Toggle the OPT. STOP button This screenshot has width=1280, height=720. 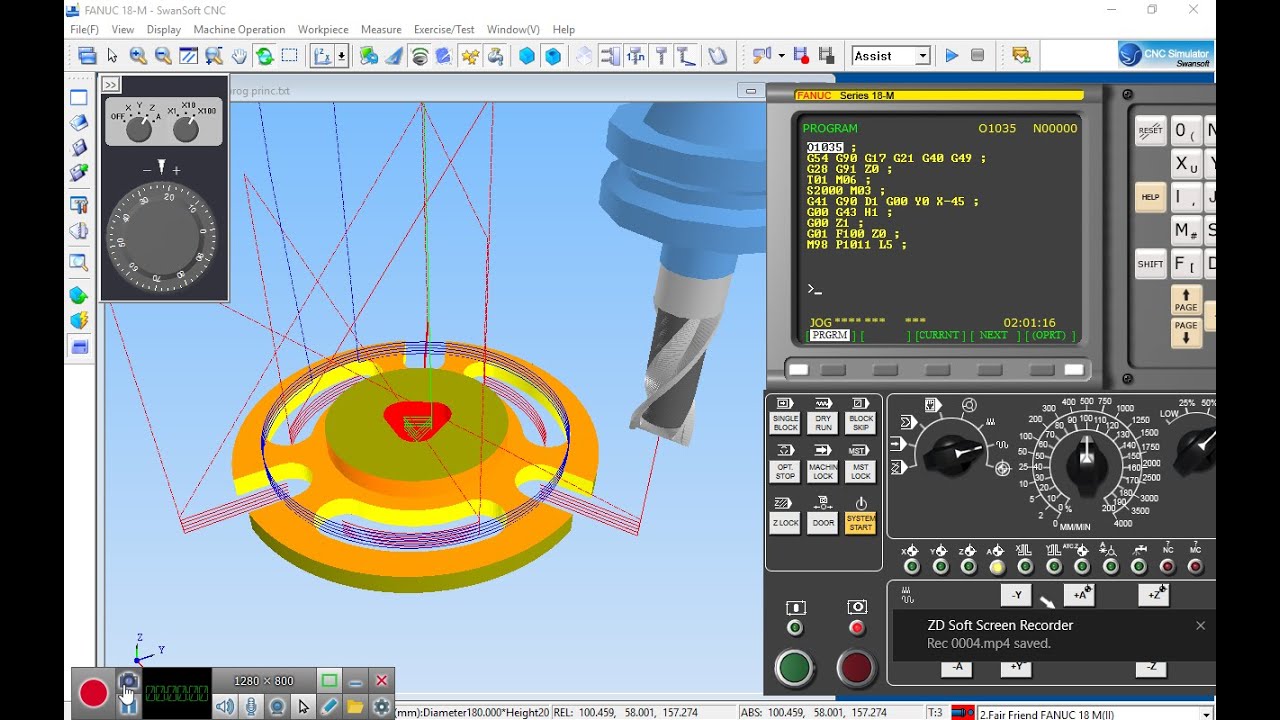(x=785, y=471)
